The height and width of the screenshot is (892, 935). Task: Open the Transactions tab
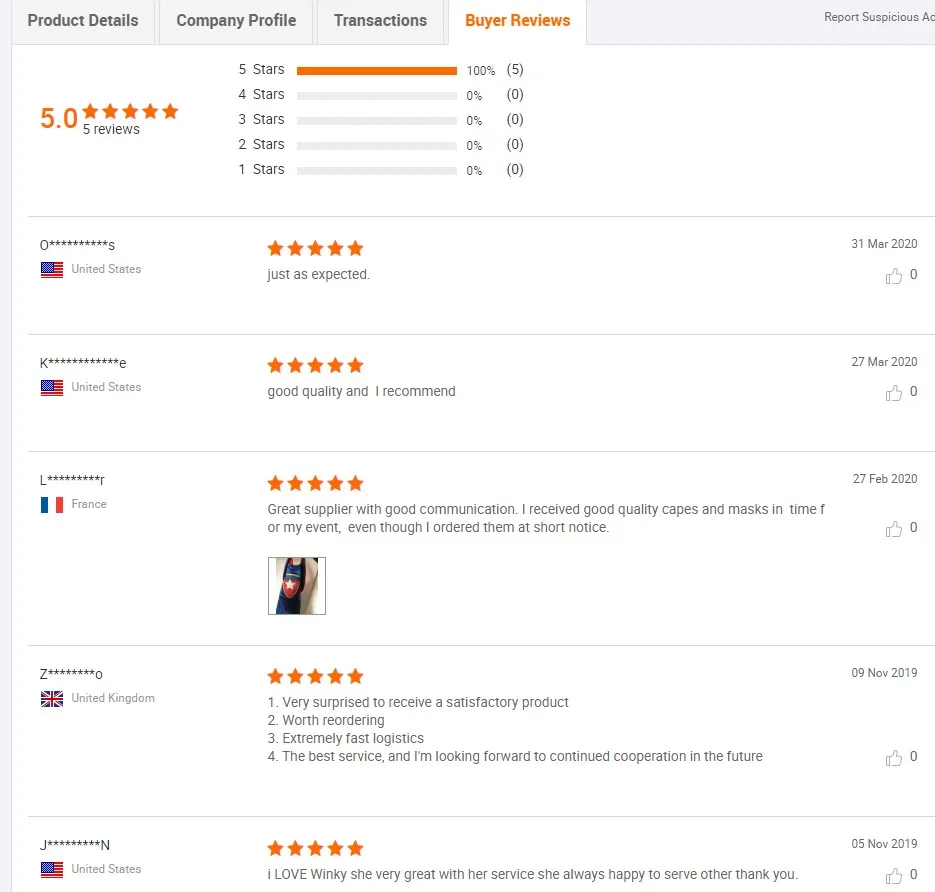(380, 21)
